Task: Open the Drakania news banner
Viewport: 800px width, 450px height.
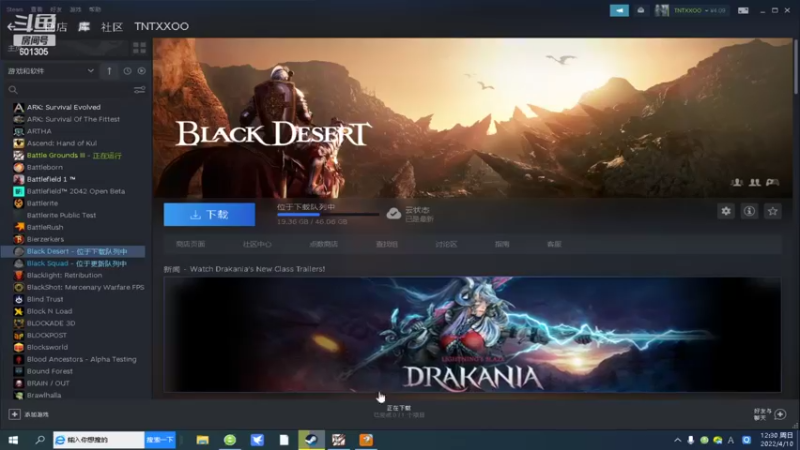Action: coord(472,335)
